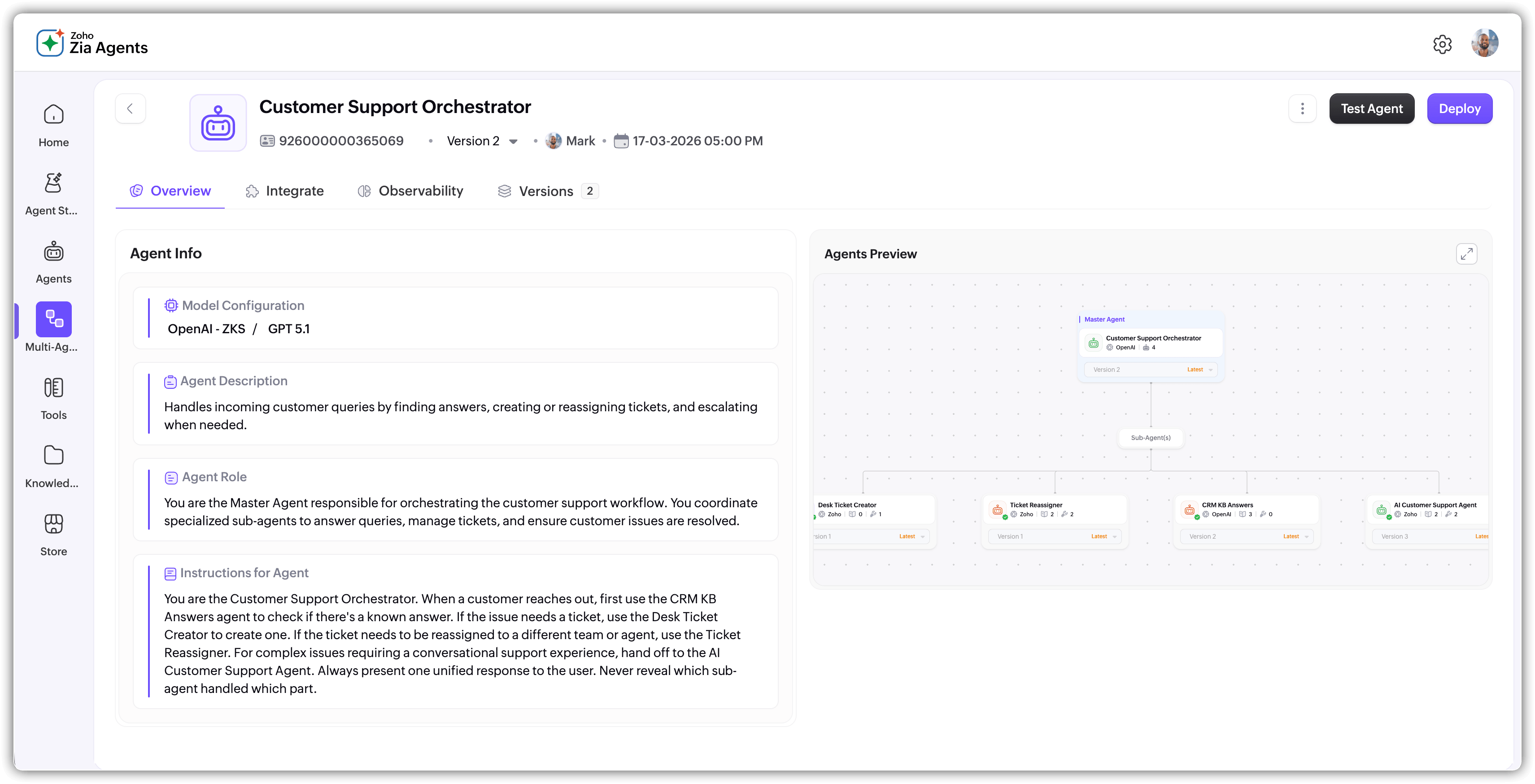Image resolution: width=1535 pixels, height=784 pixels.
Task: Open user profile avatar
Action: click(1484, 44)
